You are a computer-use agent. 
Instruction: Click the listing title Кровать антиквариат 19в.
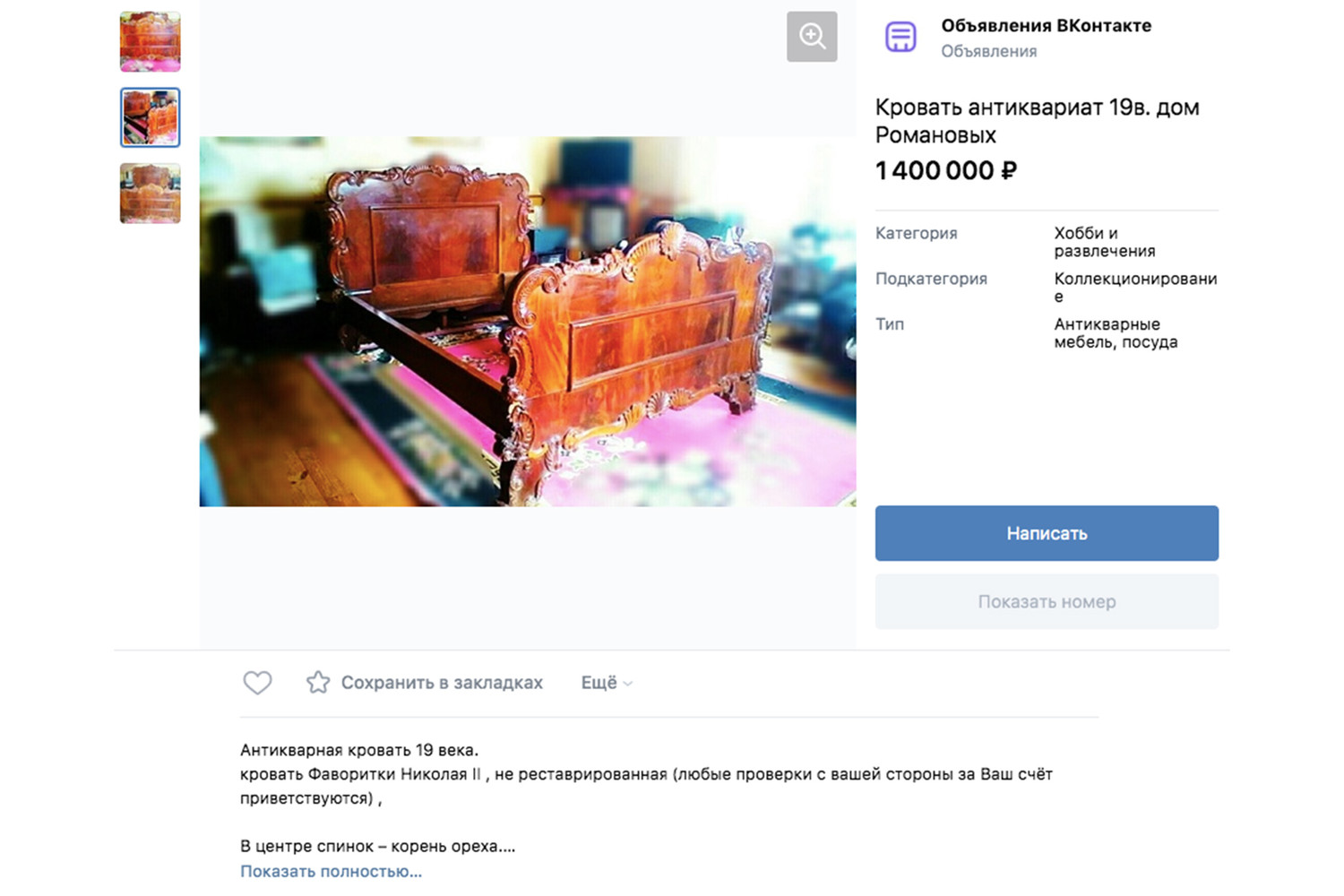point(1037,121)
